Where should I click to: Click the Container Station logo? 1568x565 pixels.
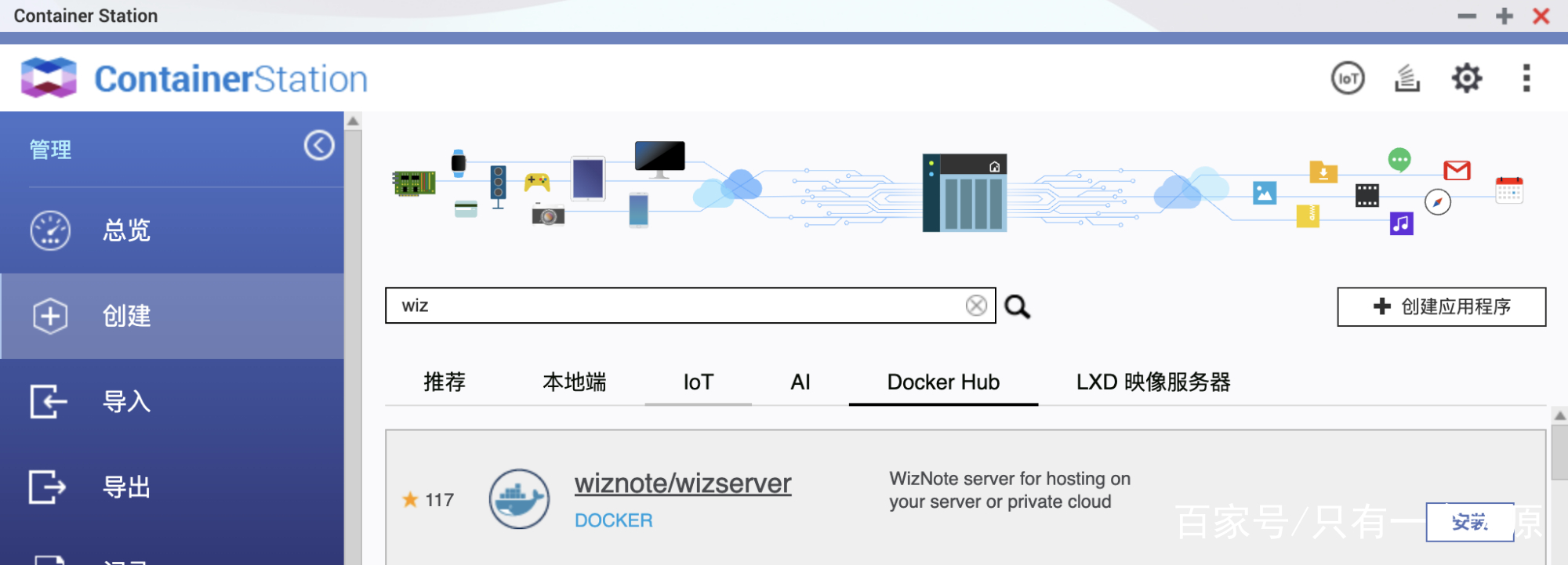point(194,78)
